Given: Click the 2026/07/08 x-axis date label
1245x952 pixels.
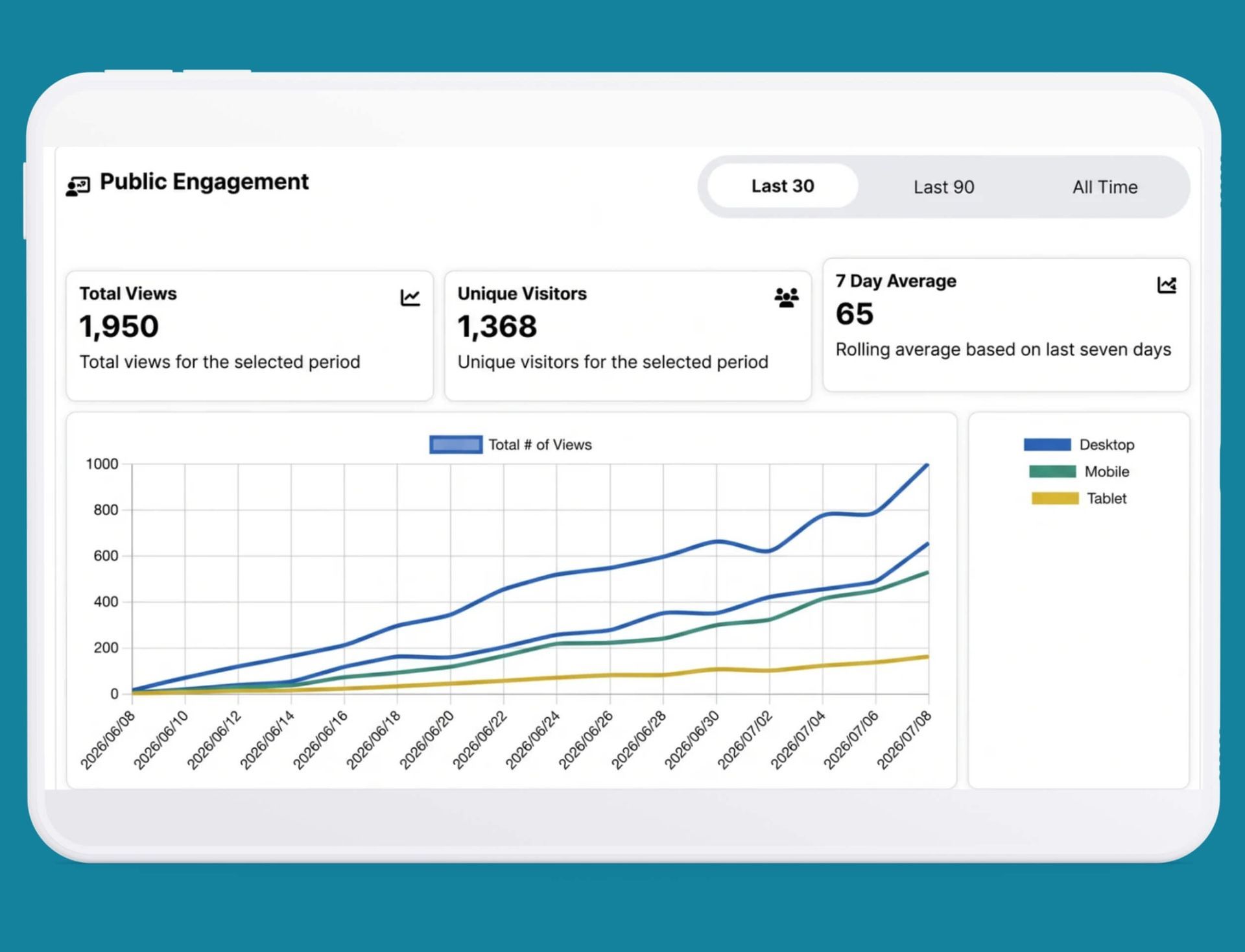Looking at the screenshot, I should (x=905, y=740).
